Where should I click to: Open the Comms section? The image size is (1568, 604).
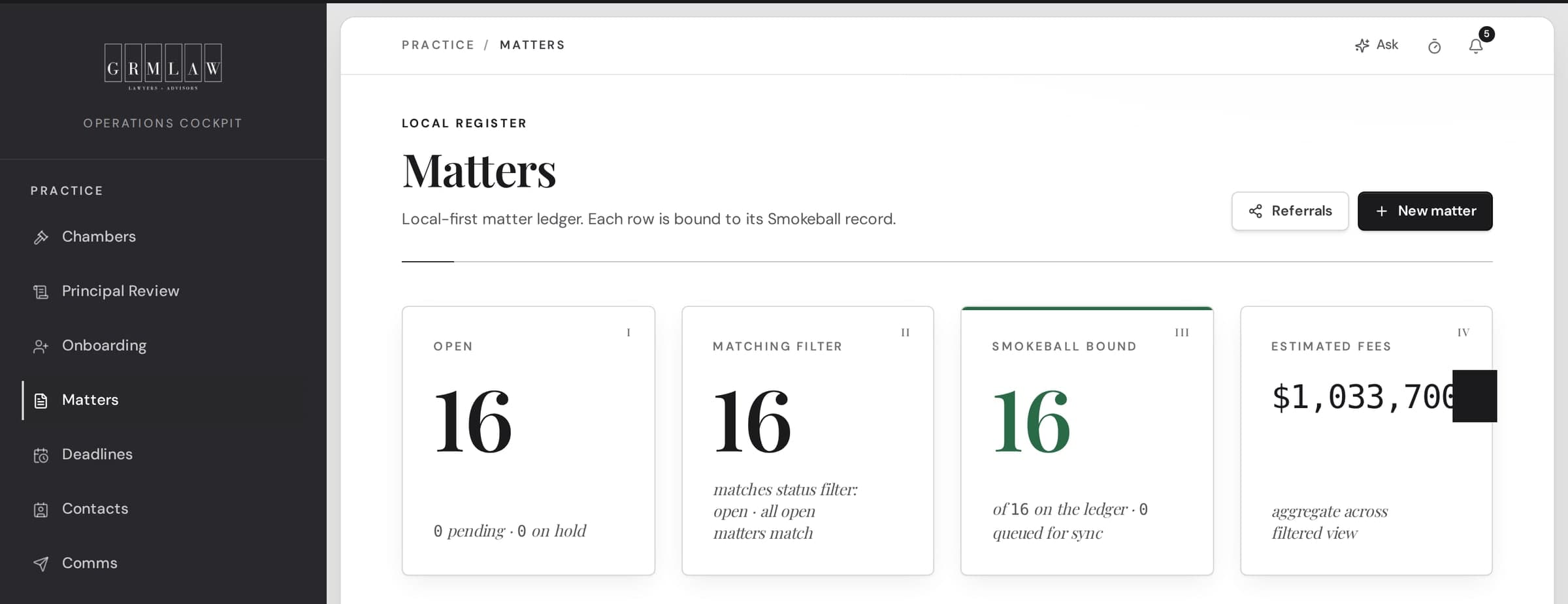point(163,563)
